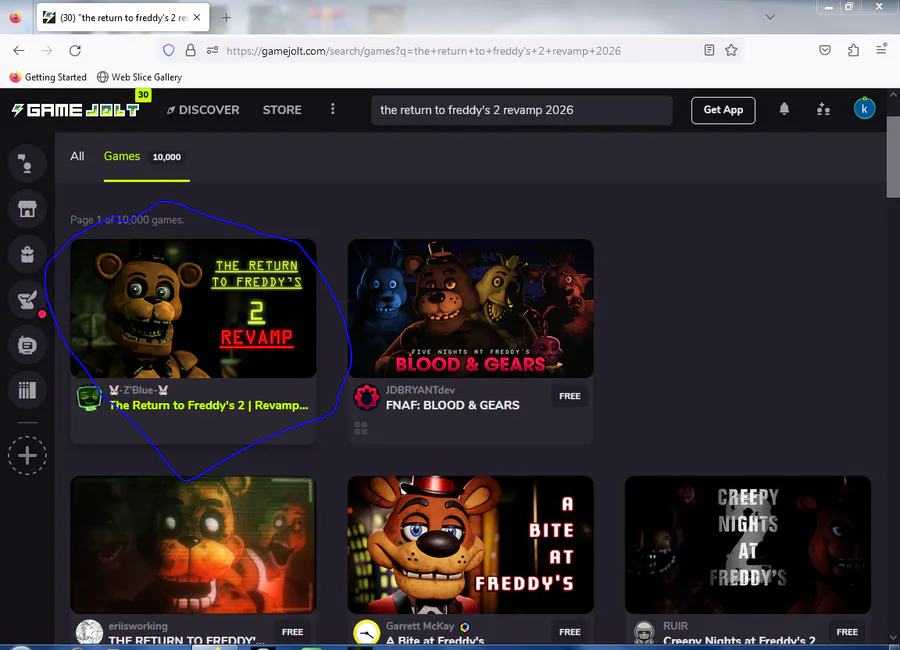Switch to the All tab
Screen dimensions: 900x650
[77, 156]
